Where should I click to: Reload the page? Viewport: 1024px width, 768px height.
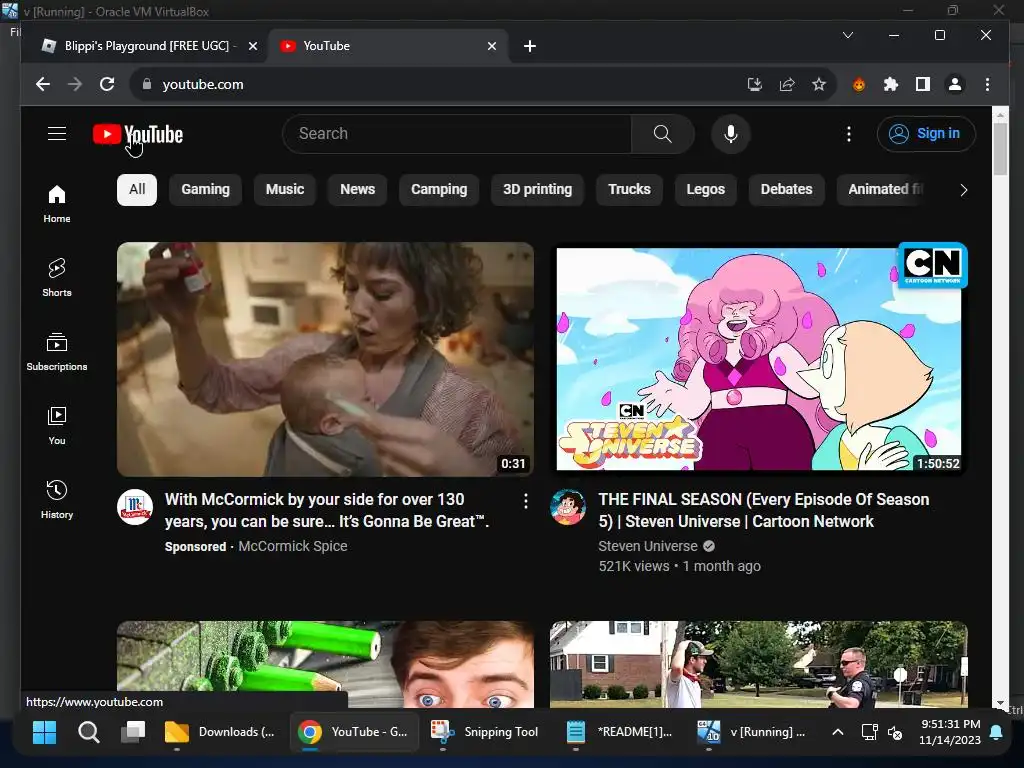pos(107,84)
